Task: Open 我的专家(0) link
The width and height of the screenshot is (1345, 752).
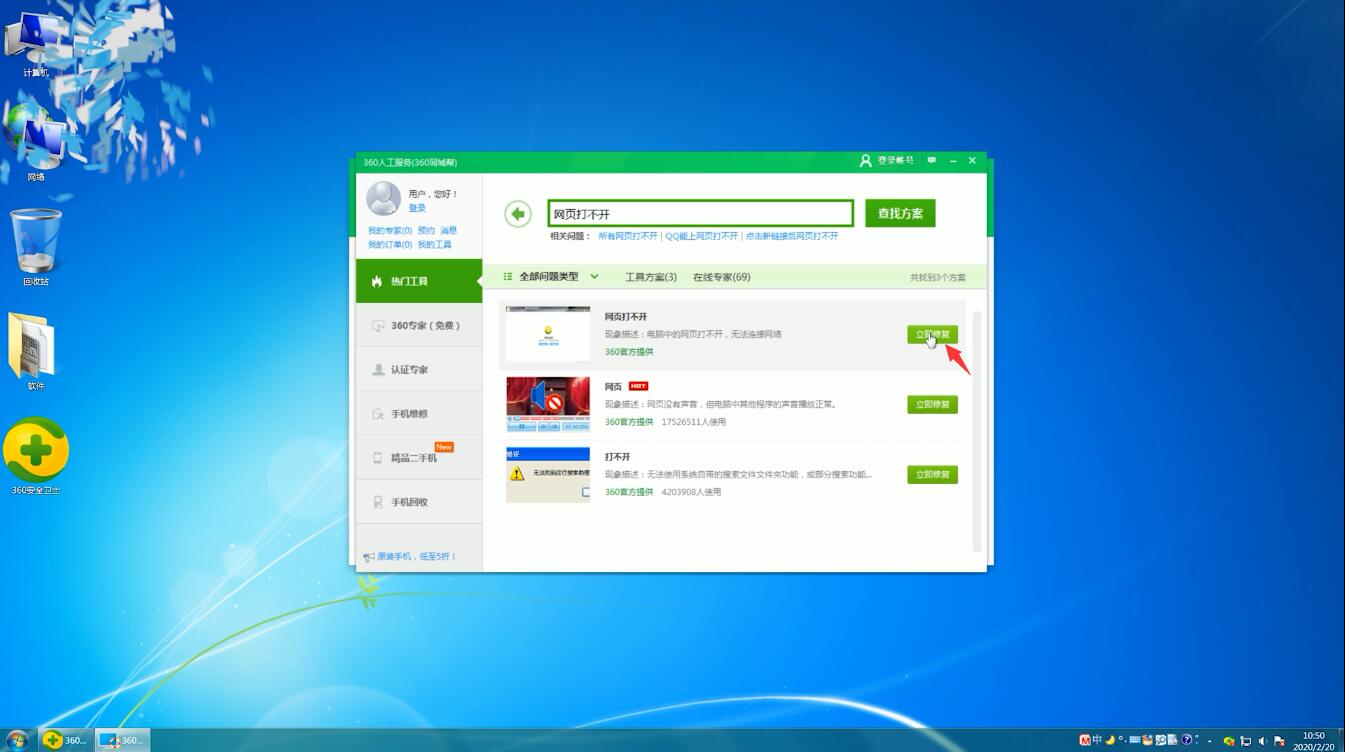Action: pyautogui.click(x=390, y=231)
